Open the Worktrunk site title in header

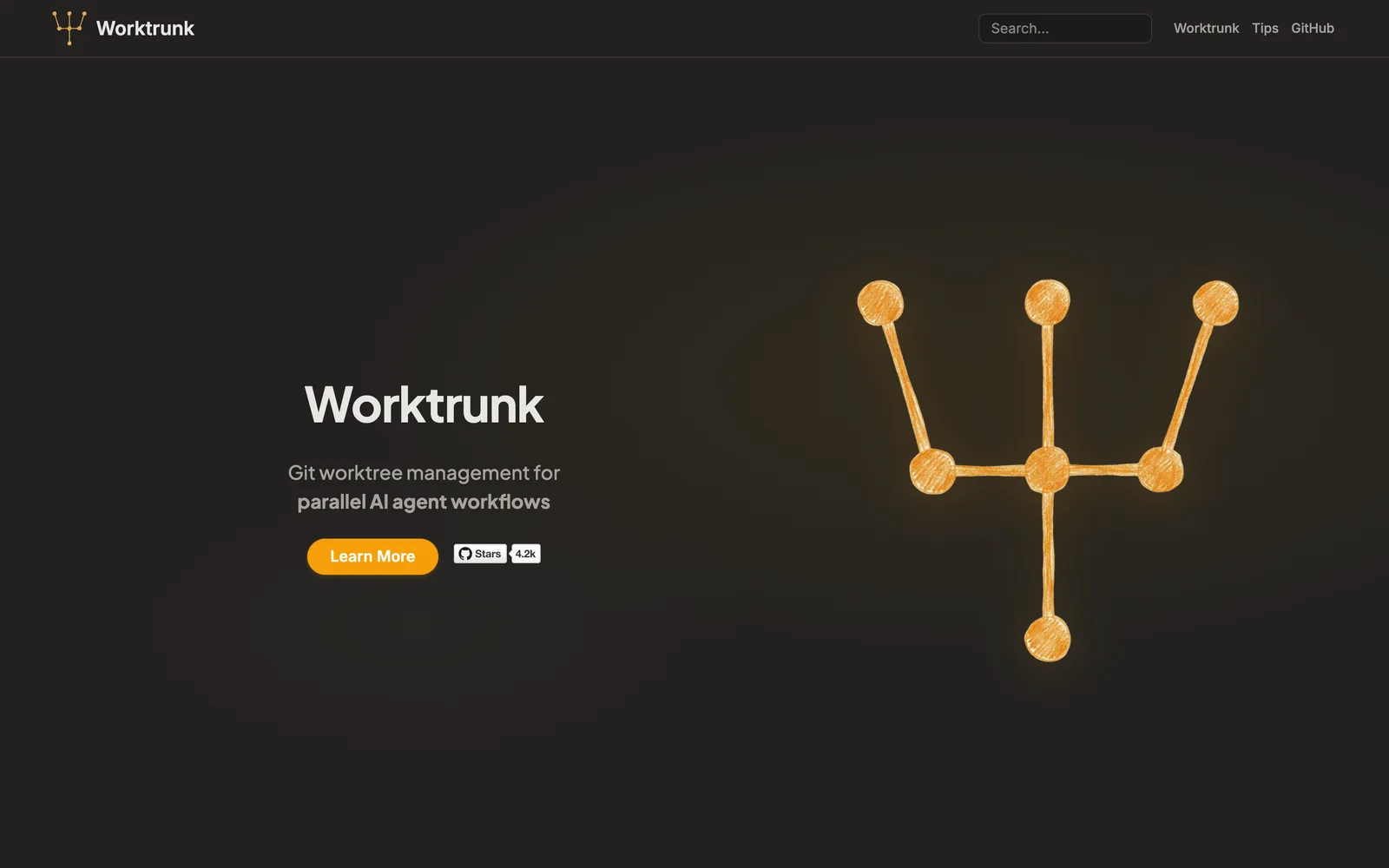(145, 29)
